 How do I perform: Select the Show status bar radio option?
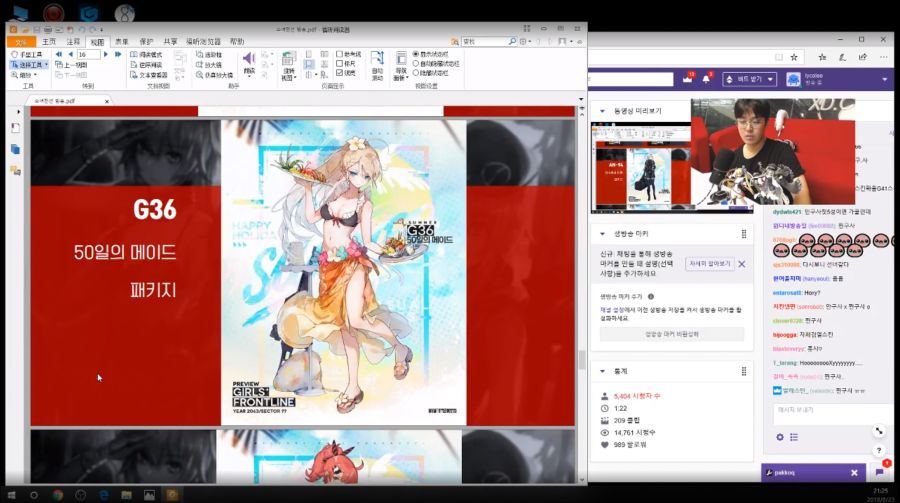click(430, 55)
